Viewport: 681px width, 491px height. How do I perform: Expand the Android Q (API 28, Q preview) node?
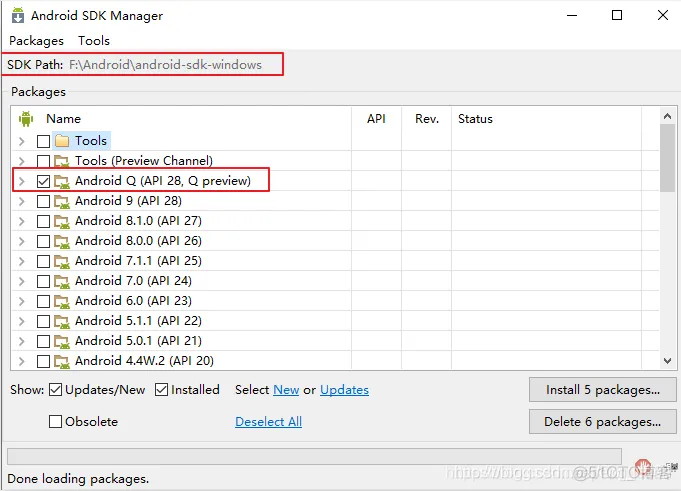pos(22,181)
